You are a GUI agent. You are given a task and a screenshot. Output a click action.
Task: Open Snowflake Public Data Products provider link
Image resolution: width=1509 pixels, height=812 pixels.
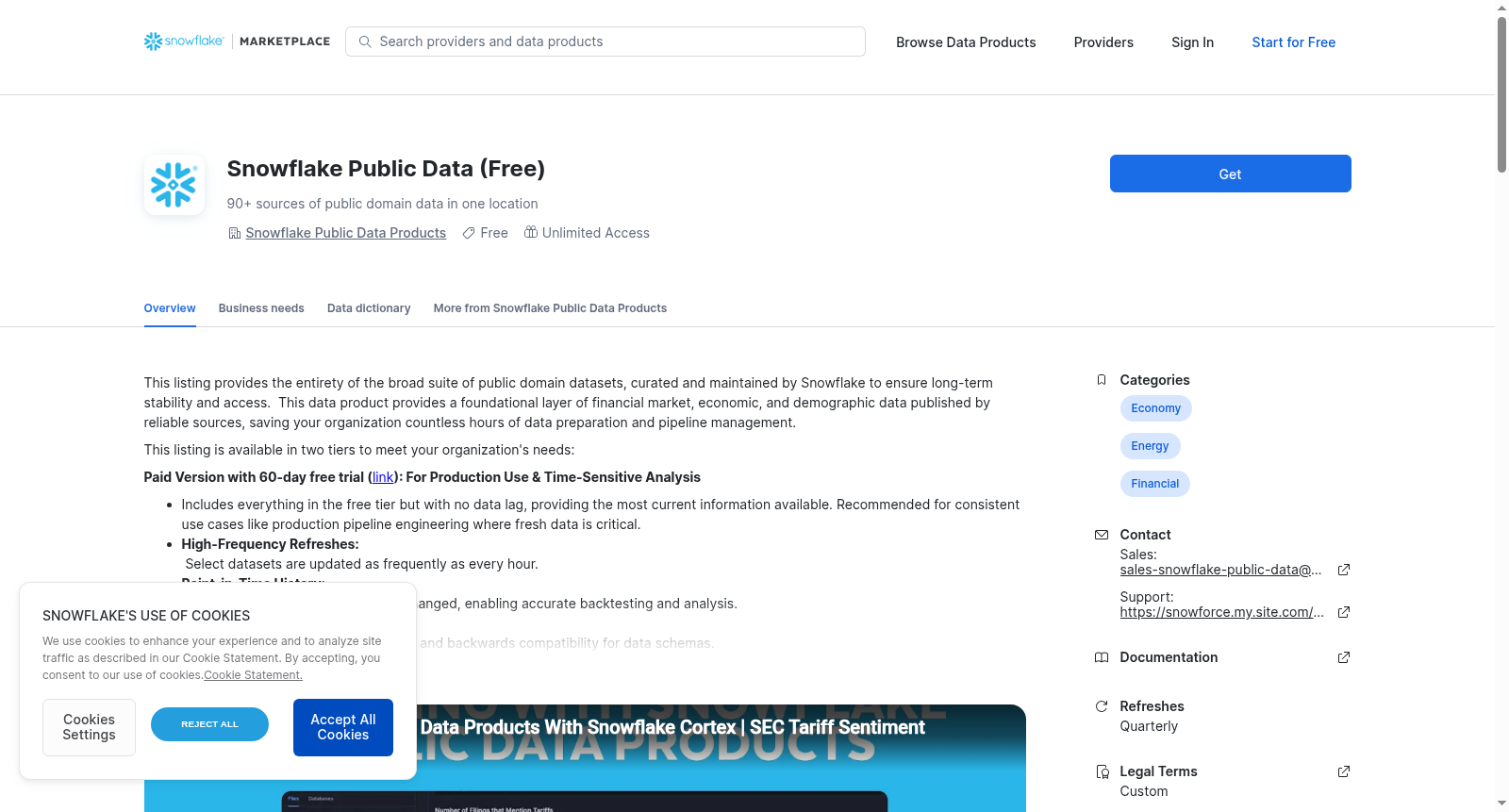345,233
